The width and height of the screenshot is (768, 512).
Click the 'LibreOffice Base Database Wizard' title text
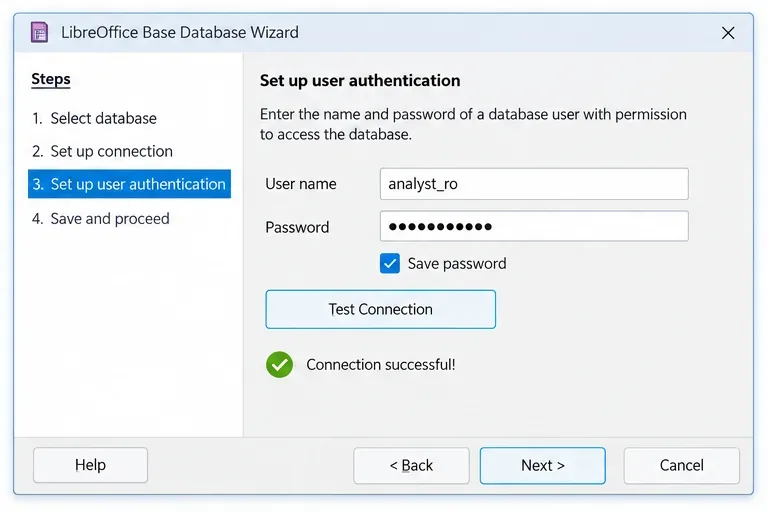tap(180, 32)
